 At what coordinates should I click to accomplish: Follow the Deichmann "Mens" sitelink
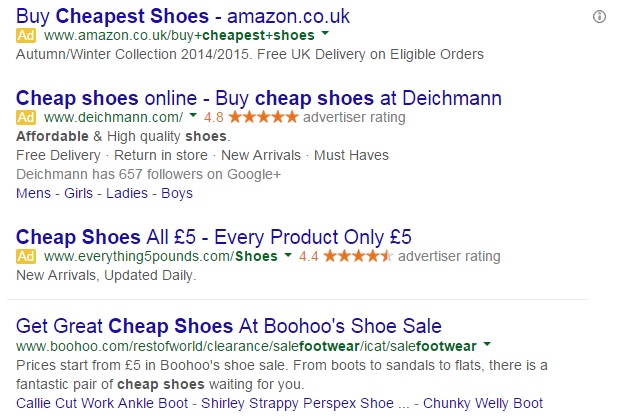[x=35, y=193]
